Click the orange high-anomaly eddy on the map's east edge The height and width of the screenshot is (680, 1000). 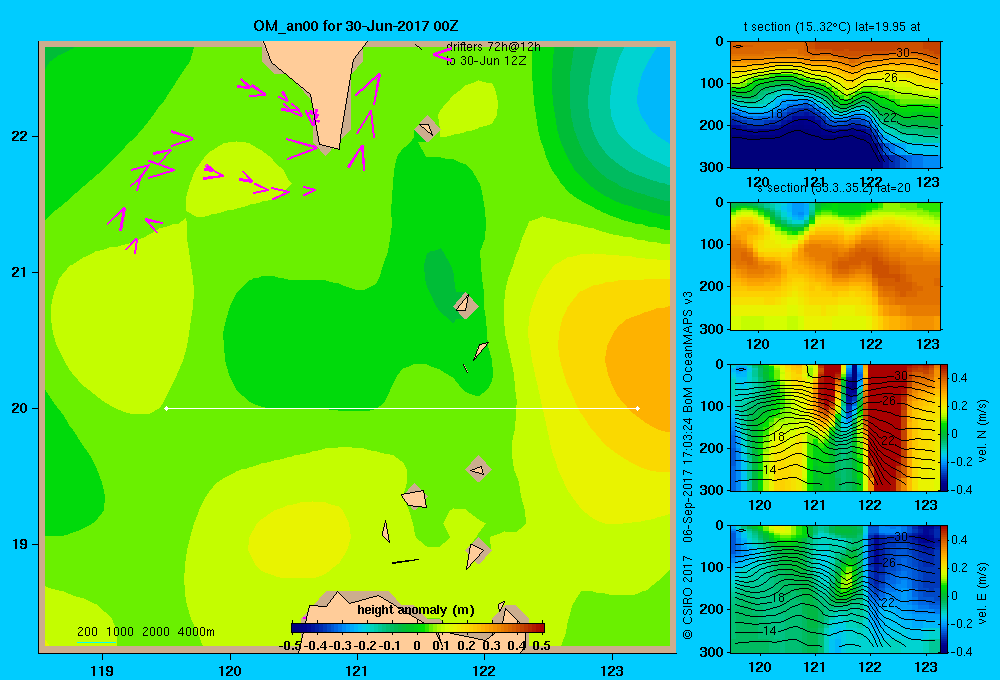[x=641, y=370]
